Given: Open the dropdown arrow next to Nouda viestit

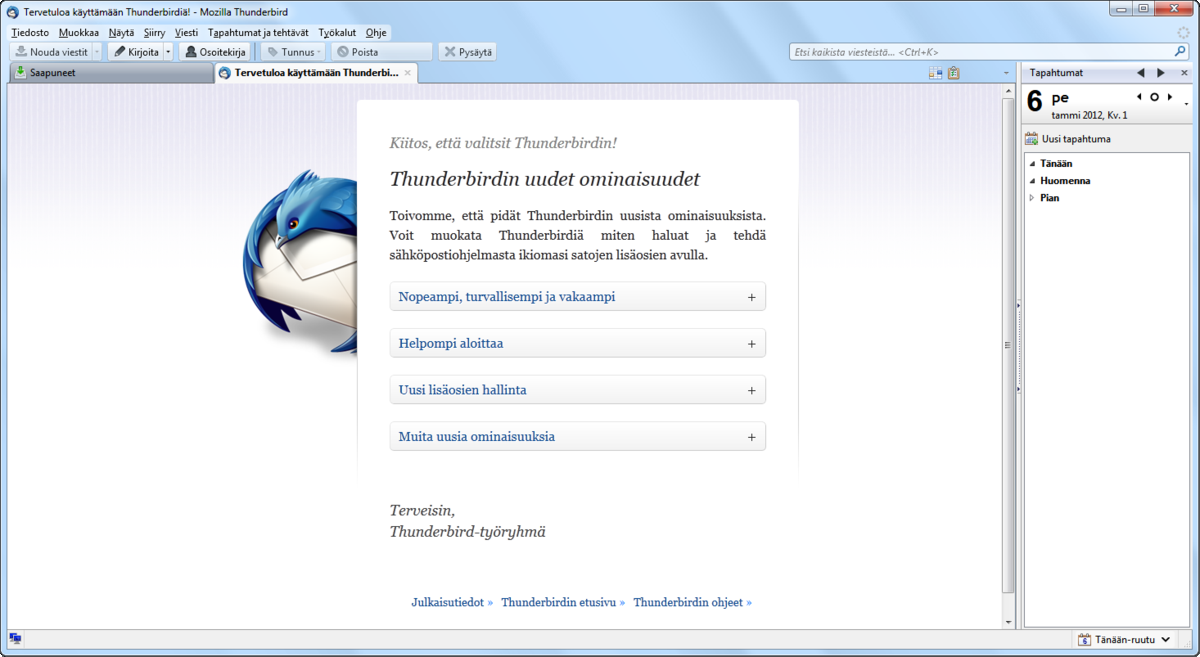Looking at the screenshot, I should pyautogui.click(x=97, y=52).
